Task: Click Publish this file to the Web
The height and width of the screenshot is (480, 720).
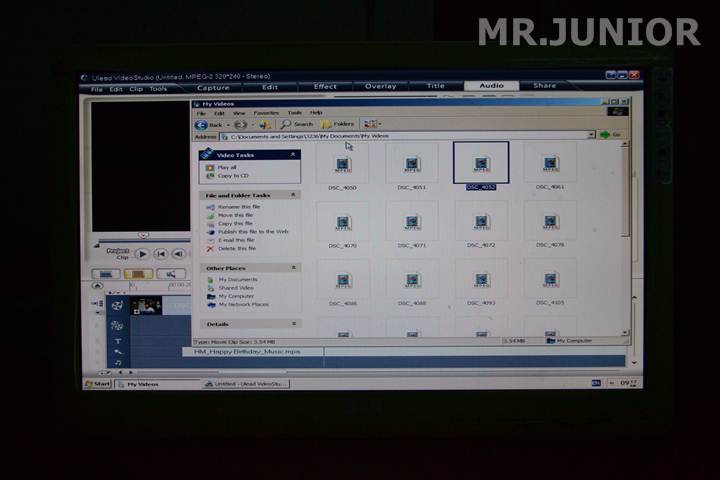Action: pyautogui.click(x=253, y=232)
